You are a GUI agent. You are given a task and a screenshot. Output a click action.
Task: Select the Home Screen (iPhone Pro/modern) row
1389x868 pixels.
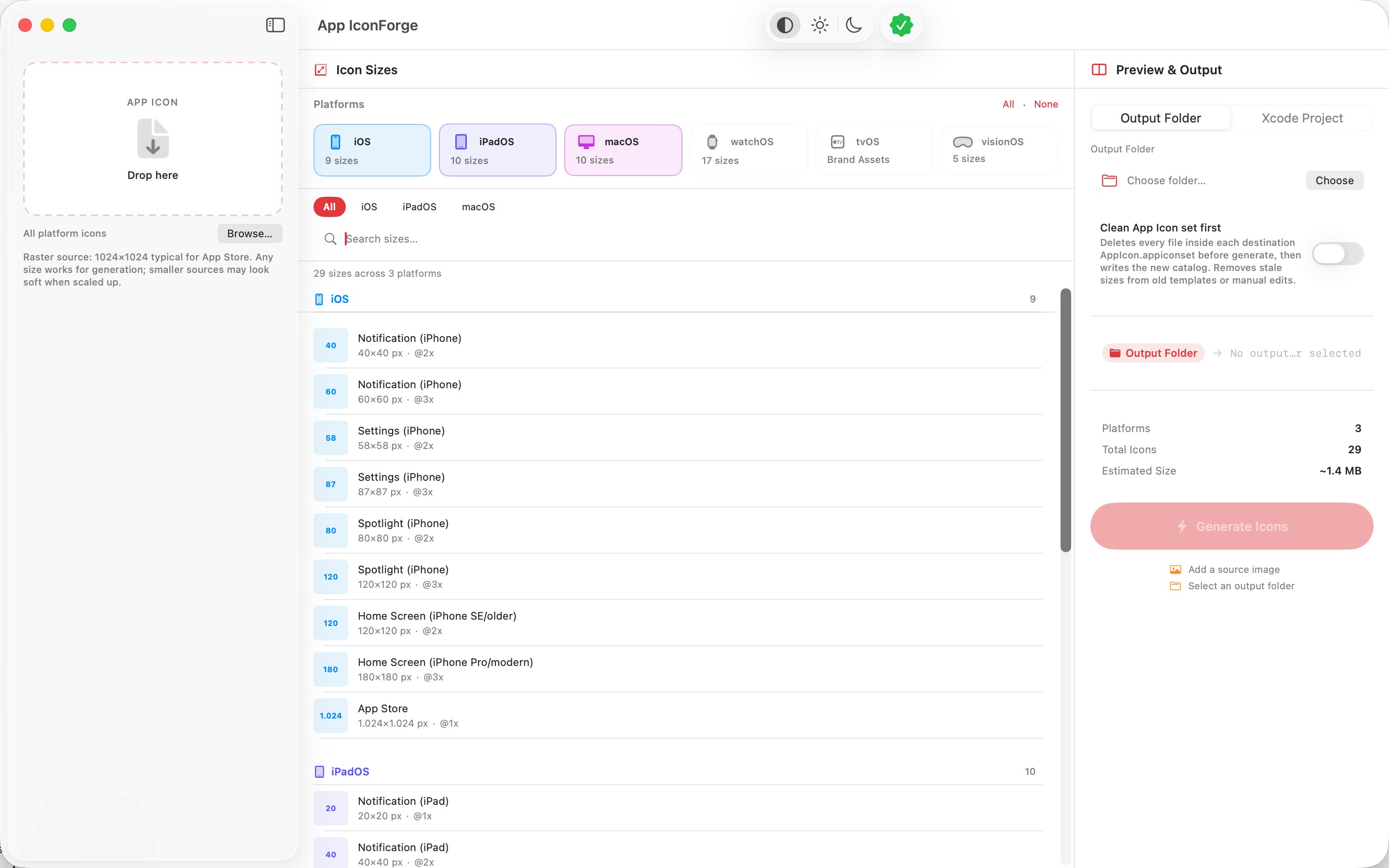pyautogui.click(x=677, y=669)
